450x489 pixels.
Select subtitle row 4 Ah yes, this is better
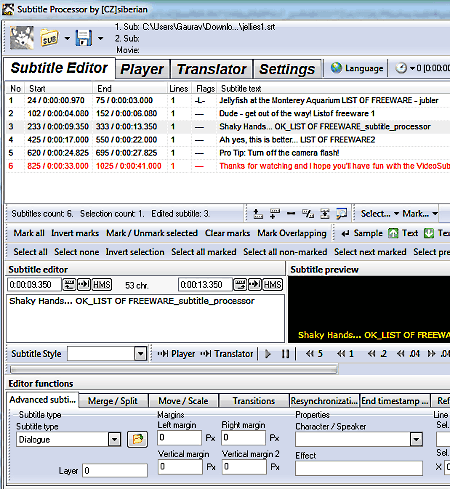pos(228,140)
